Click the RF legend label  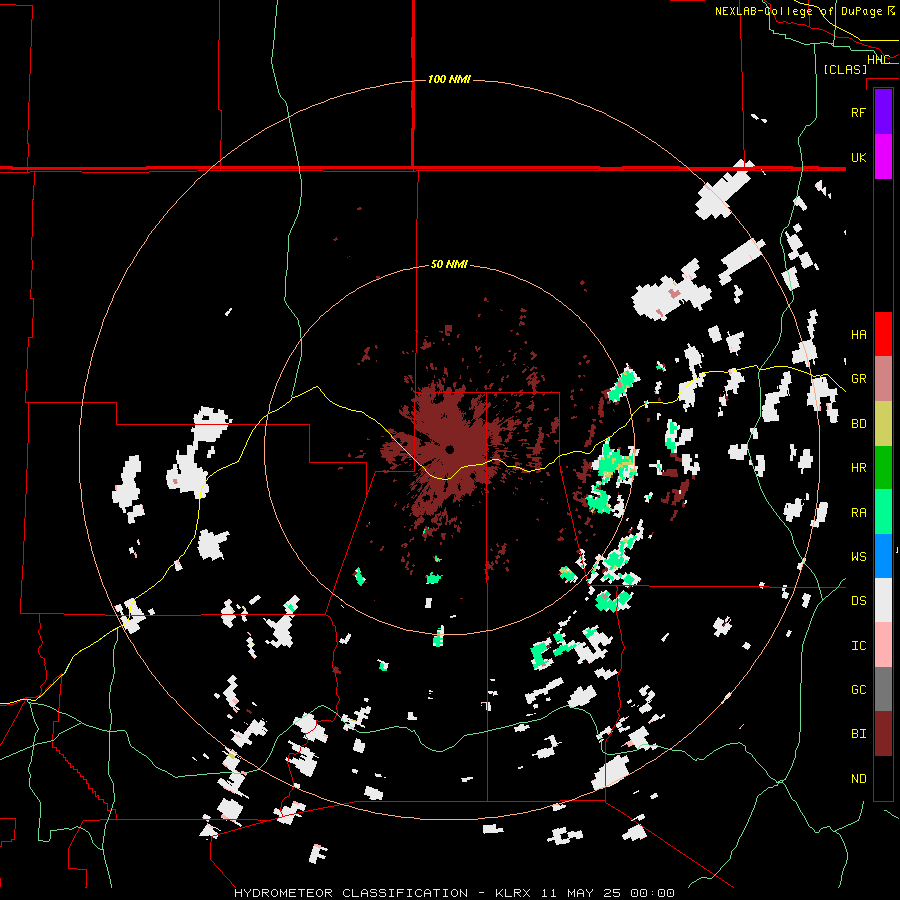coord(858,112)
